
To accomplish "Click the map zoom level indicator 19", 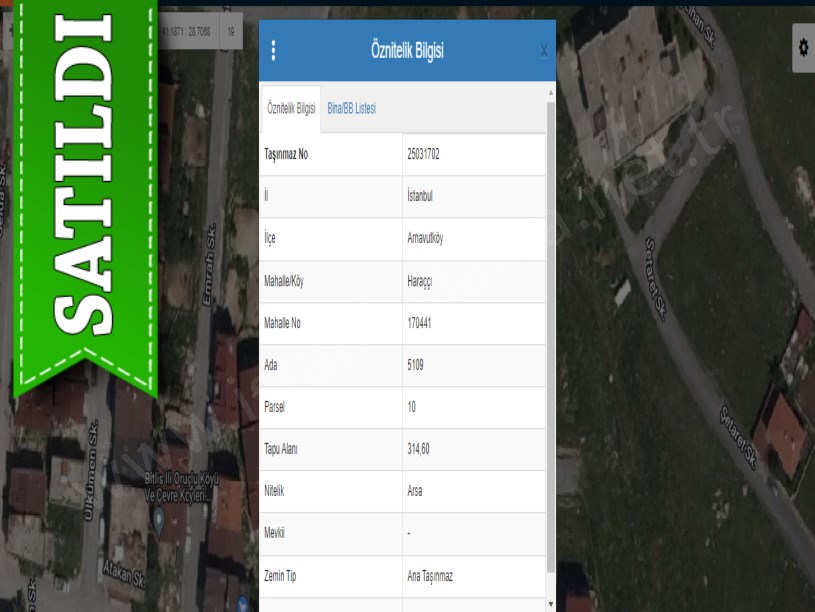I will pyautogui.click(x=231, y=32).
